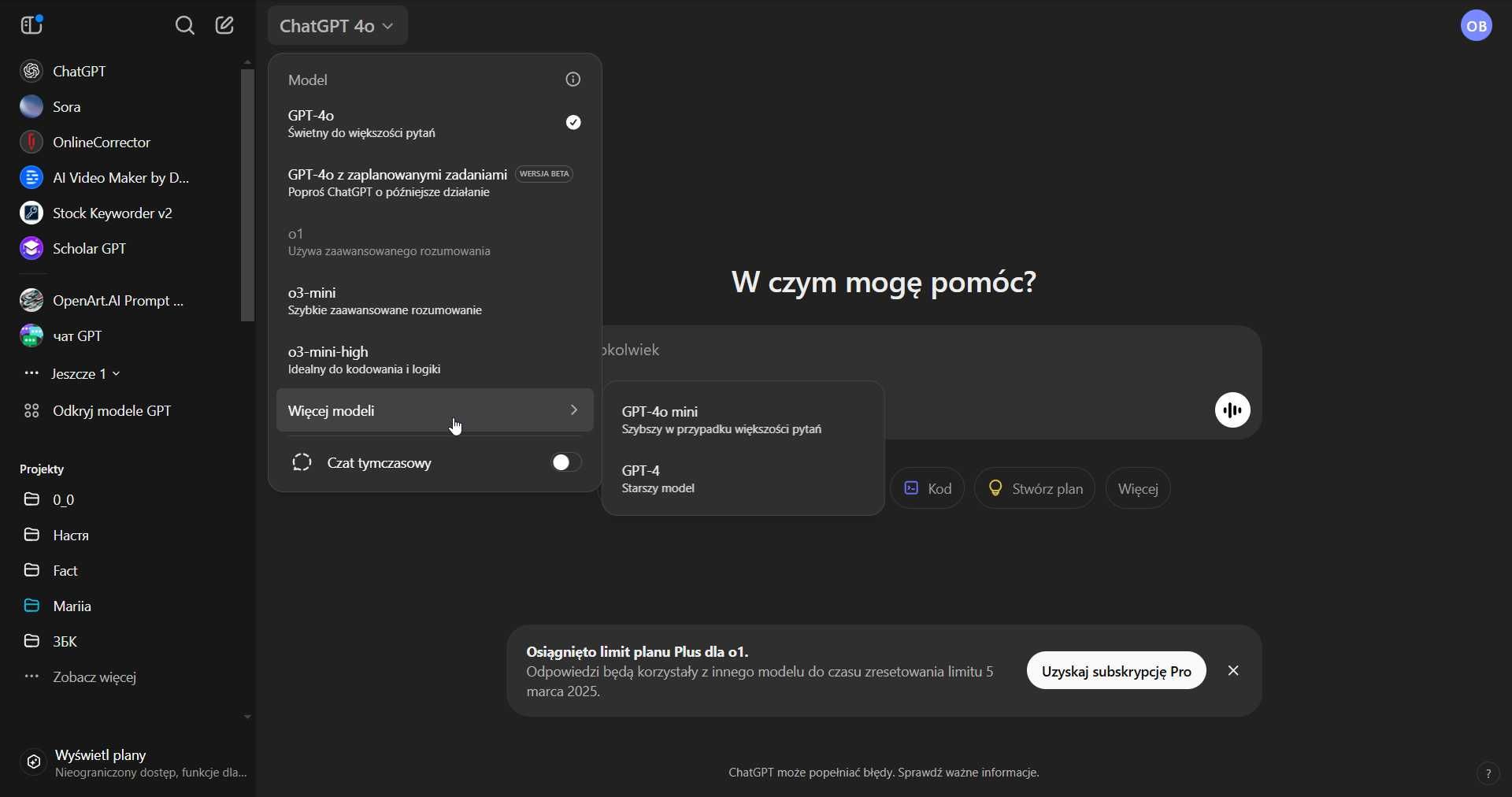Select the o3-mini model
This screenshot has height=797, width=1512.
[x=435, y=301]
